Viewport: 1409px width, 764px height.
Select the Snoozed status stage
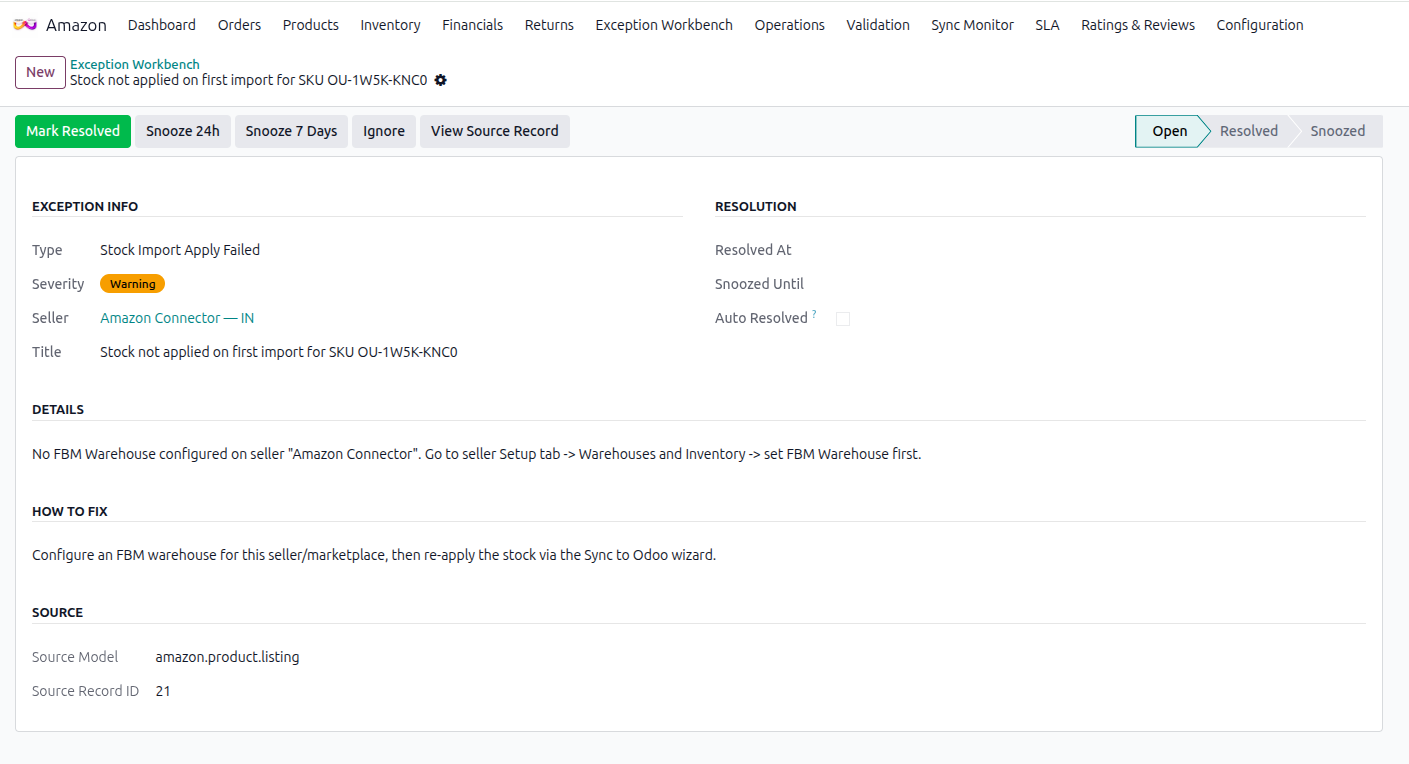click(x=1338, y=131)
